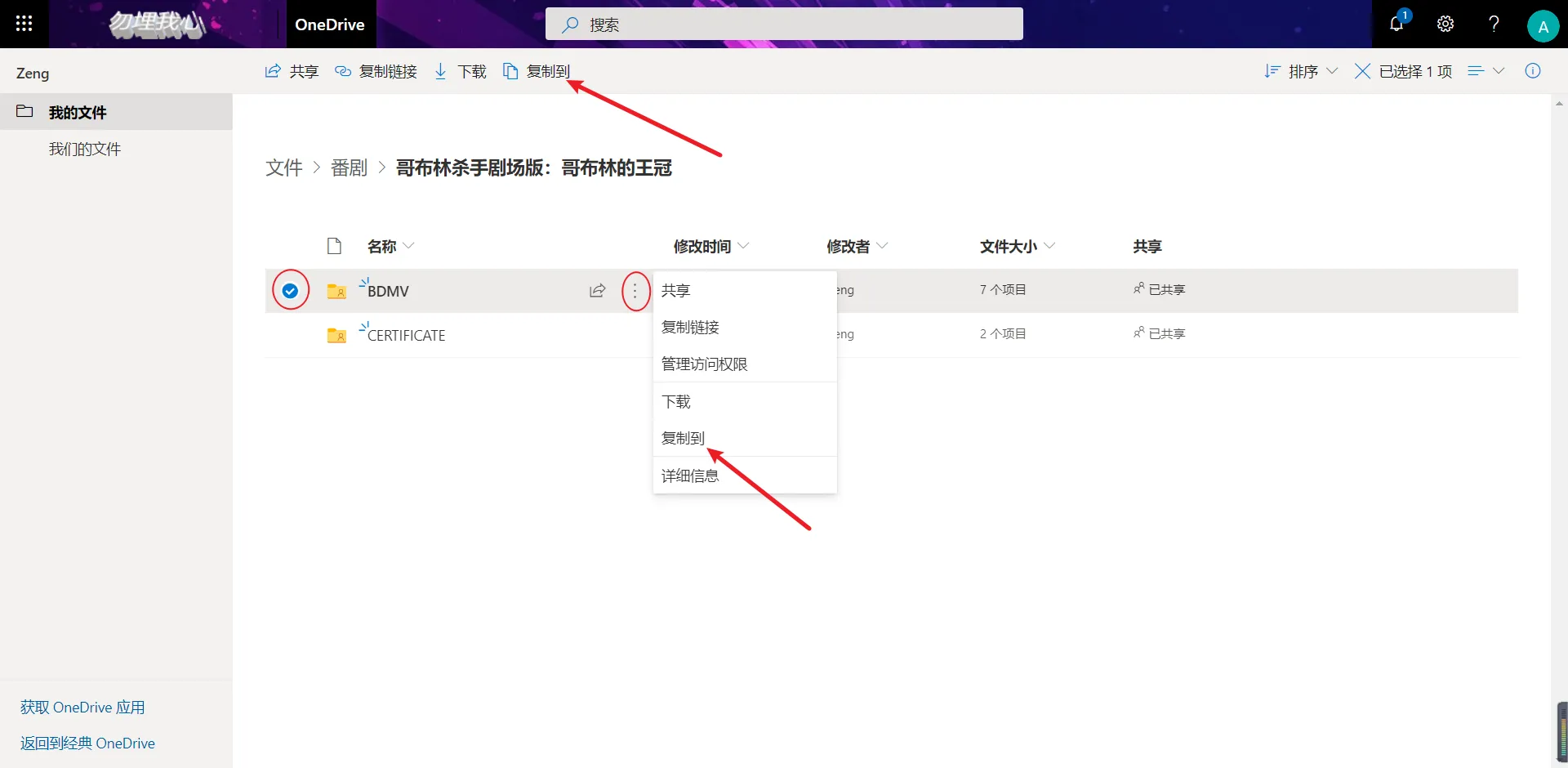
Task: Open the BDMV folder name
Action: coord(388,292)
